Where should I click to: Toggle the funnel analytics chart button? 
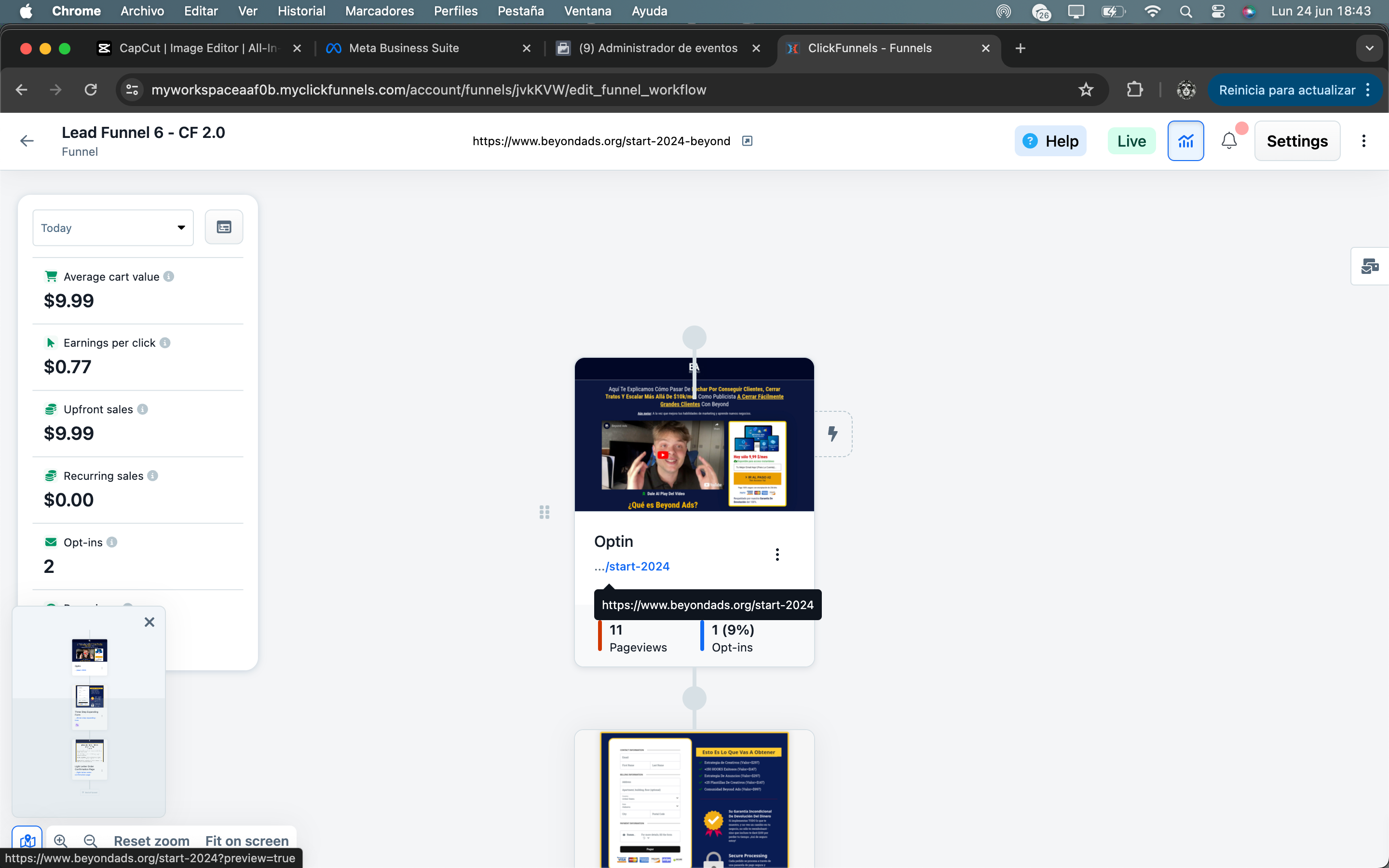point(1185,141)
